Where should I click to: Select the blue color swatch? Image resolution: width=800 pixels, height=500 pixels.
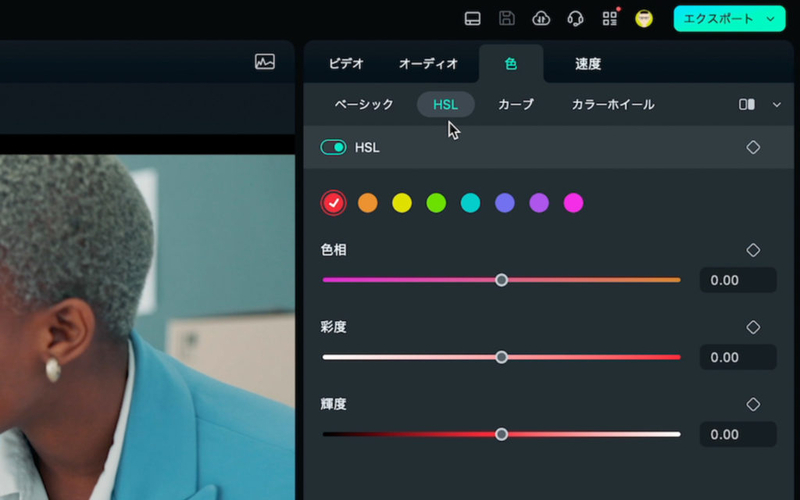click(x=505, y=203)
